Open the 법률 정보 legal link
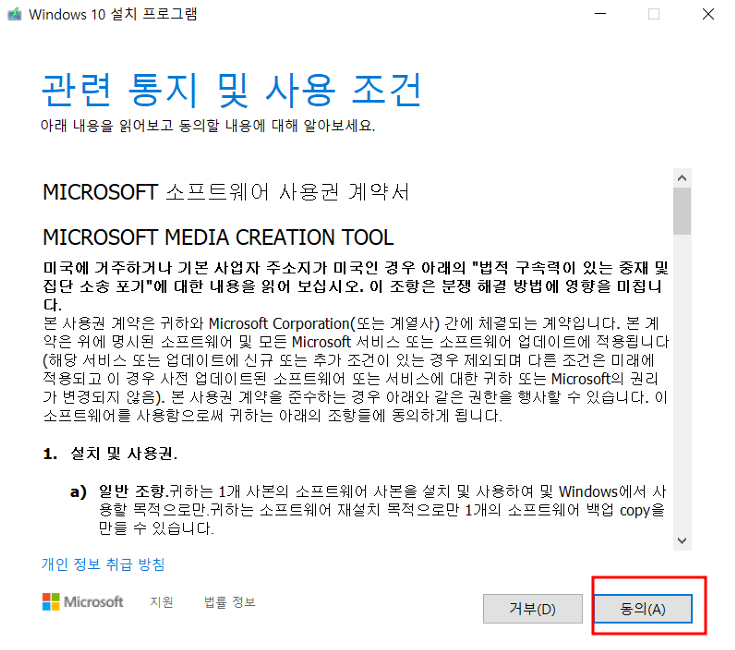The width and height of the screenshot is (735, 650). 230,602
